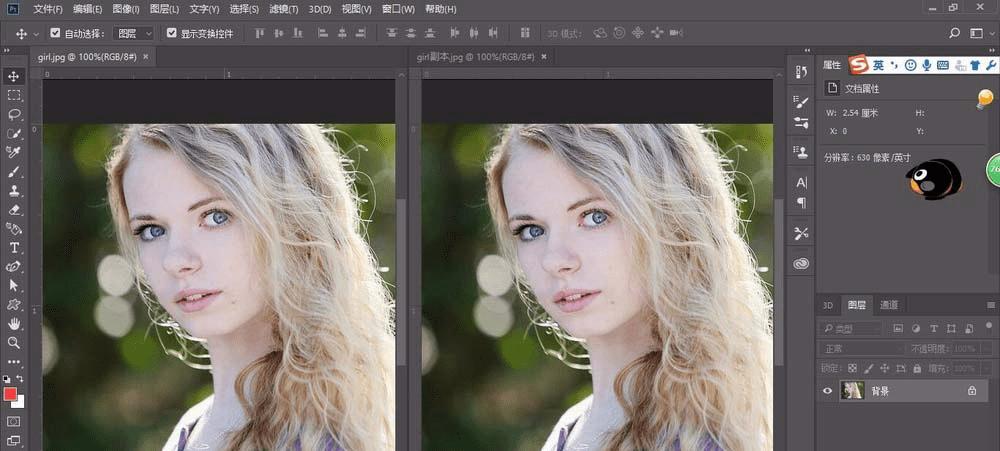Select the Lasso tool
1000x451 pixels.
click(x=14, y=114)
